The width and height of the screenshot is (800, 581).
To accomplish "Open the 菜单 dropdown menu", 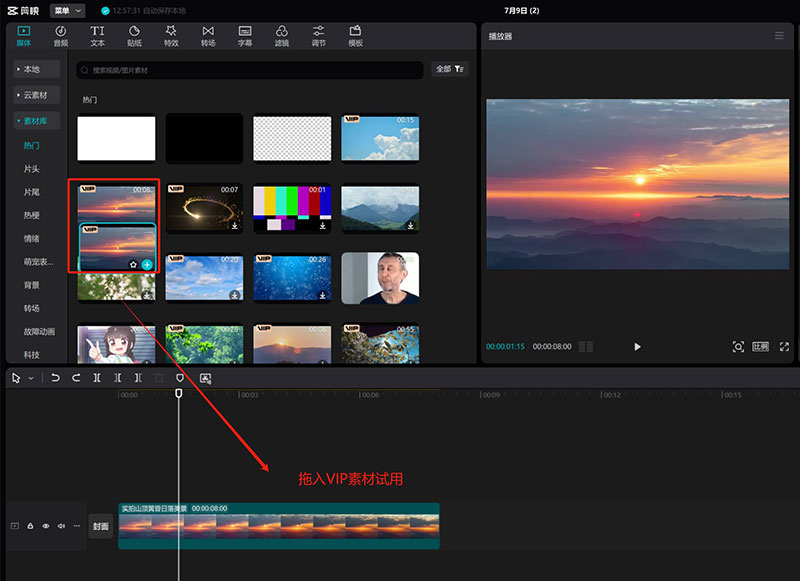I will click(67, 10).
